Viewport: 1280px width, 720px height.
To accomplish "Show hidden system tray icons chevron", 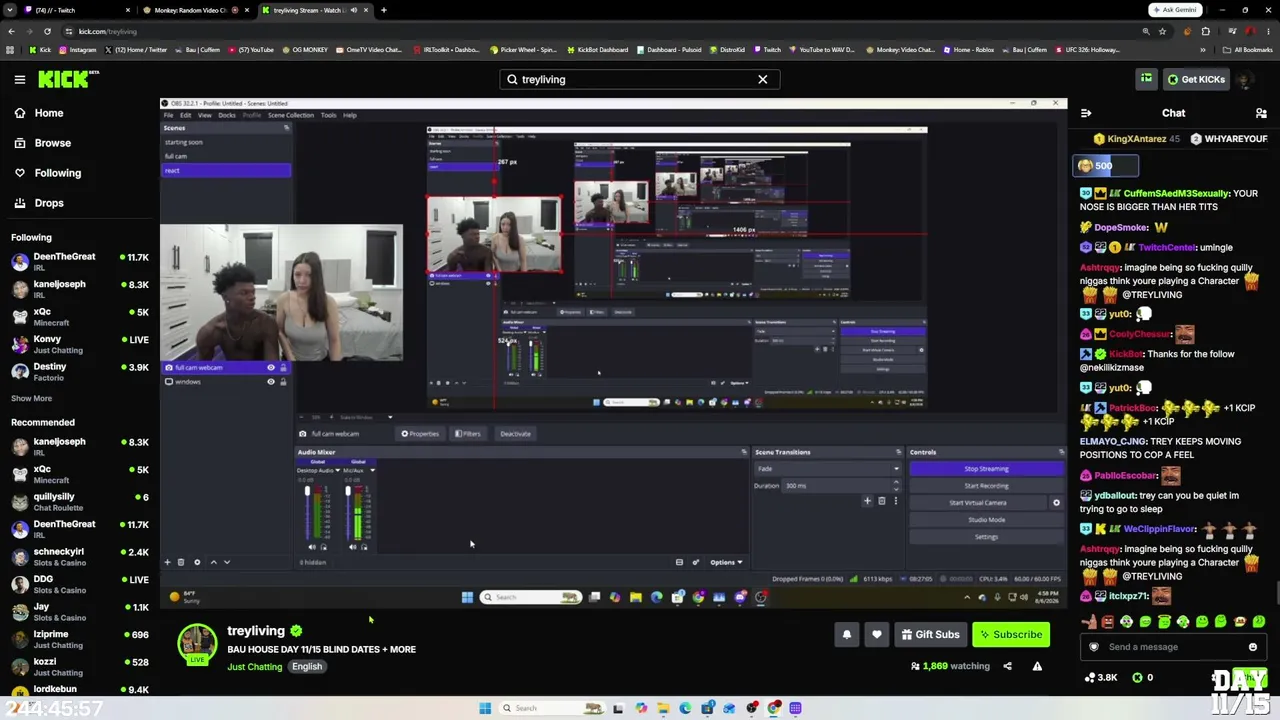I will pos(967,597).
